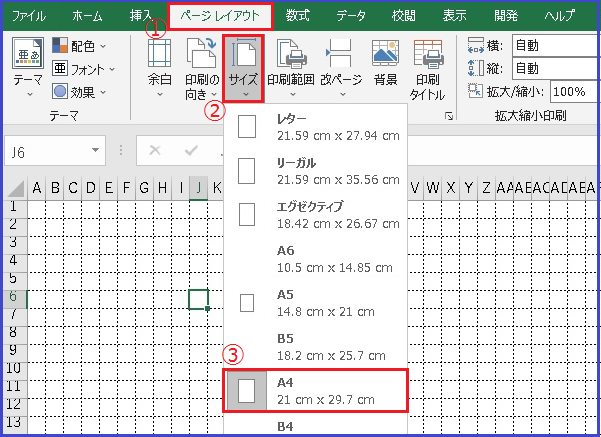The height and width of the screenshot is (437, 601).
Task: Click the 余白 (Margins) icon
Action: coord(159,53)
